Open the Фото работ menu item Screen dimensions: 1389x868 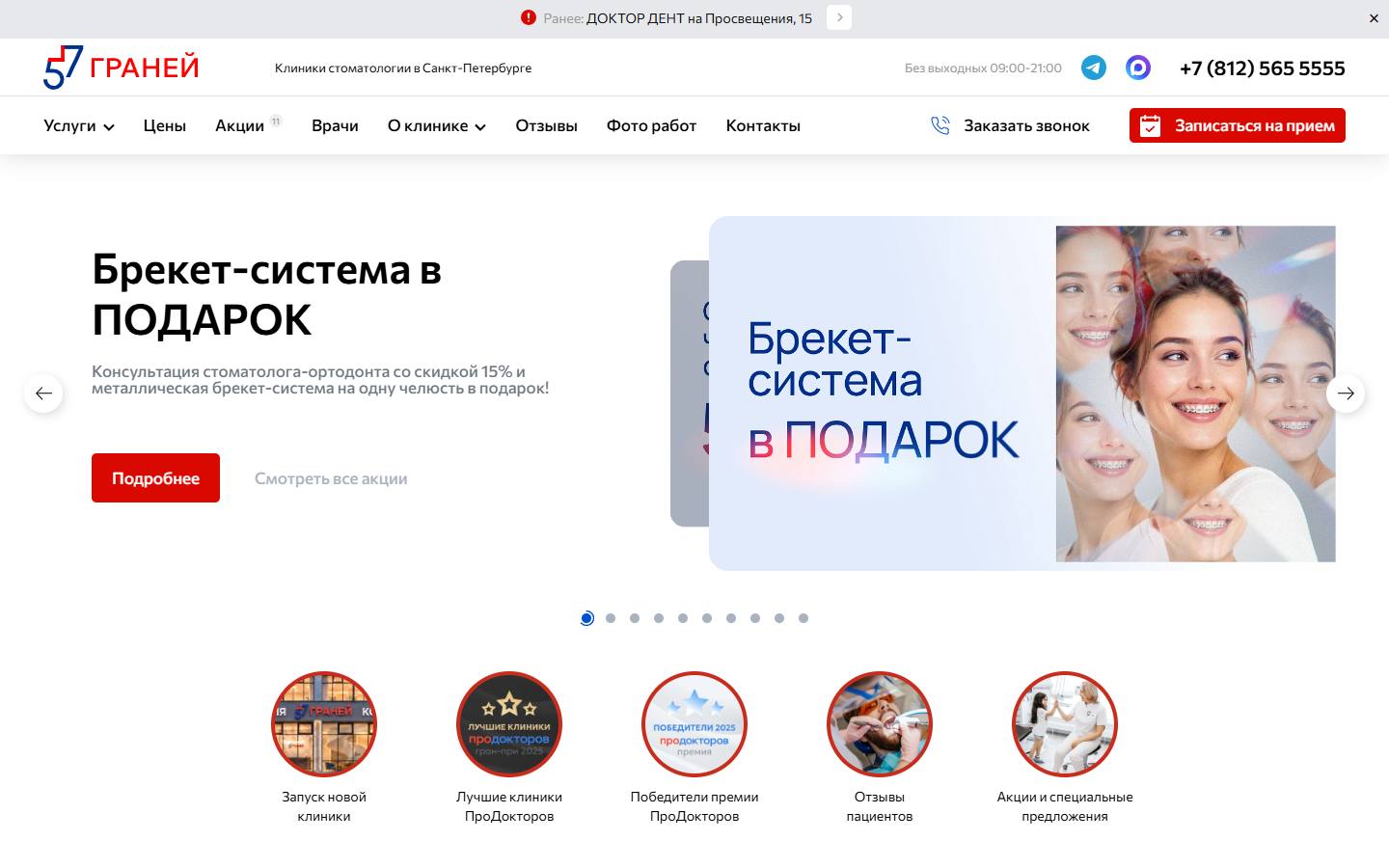tap(651, 125)
